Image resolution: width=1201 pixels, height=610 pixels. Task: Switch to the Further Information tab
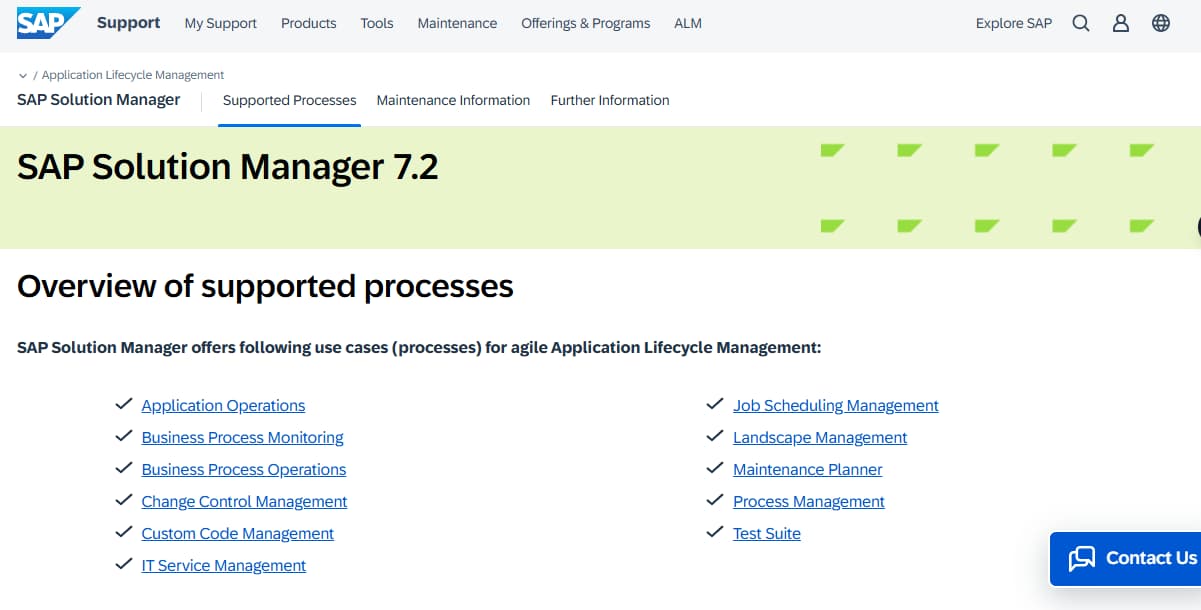[x=609, y=100]
